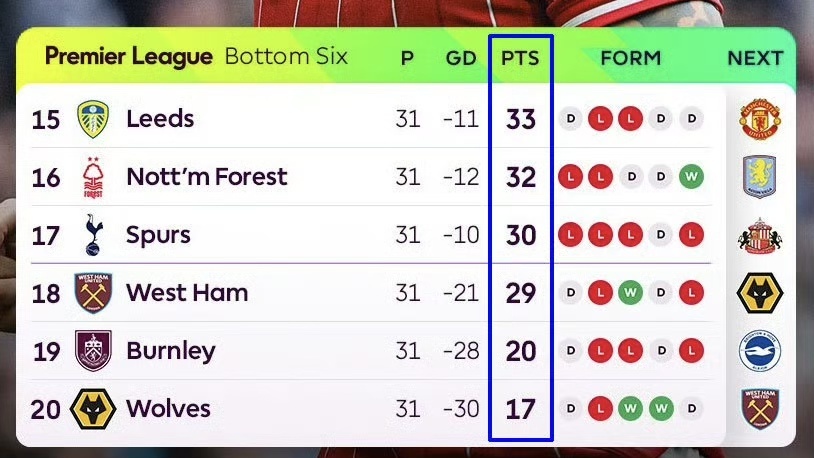Screen dimensions: 814x458
Task: Click the PTS column header
Action: click(520, 58)
